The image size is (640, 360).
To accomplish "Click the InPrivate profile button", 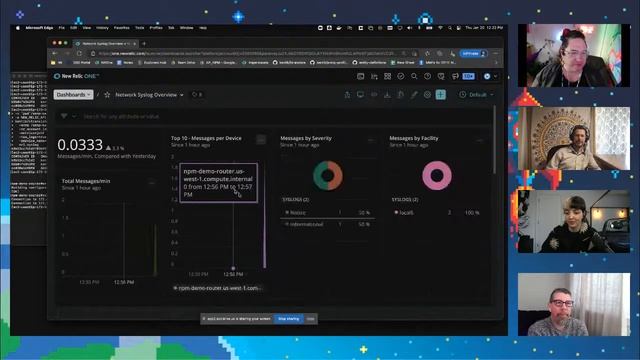I will [473, 53].
